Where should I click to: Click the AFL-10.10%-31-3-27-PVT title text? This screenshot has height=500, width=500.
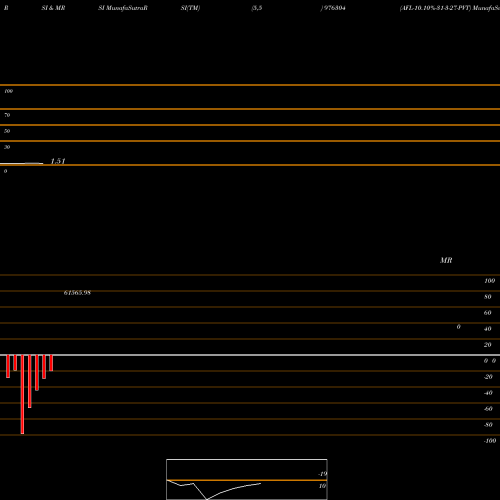pyautogui.click(x=436, y=8)
